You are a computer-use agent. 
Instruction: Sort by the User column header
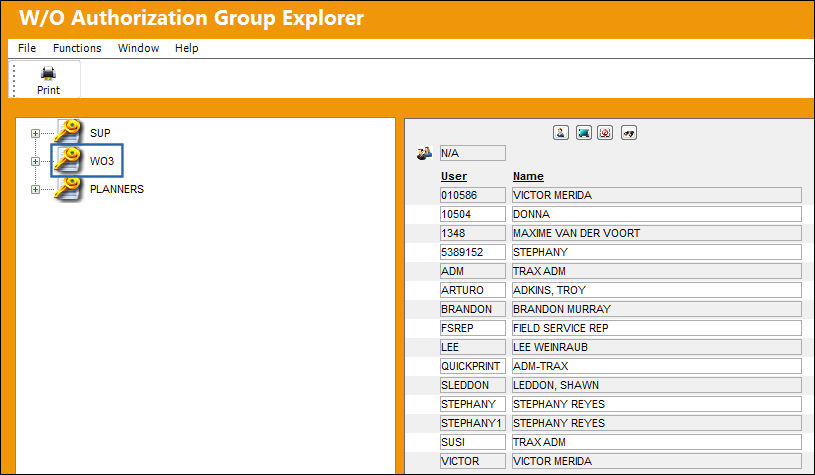tap(454, 176)
